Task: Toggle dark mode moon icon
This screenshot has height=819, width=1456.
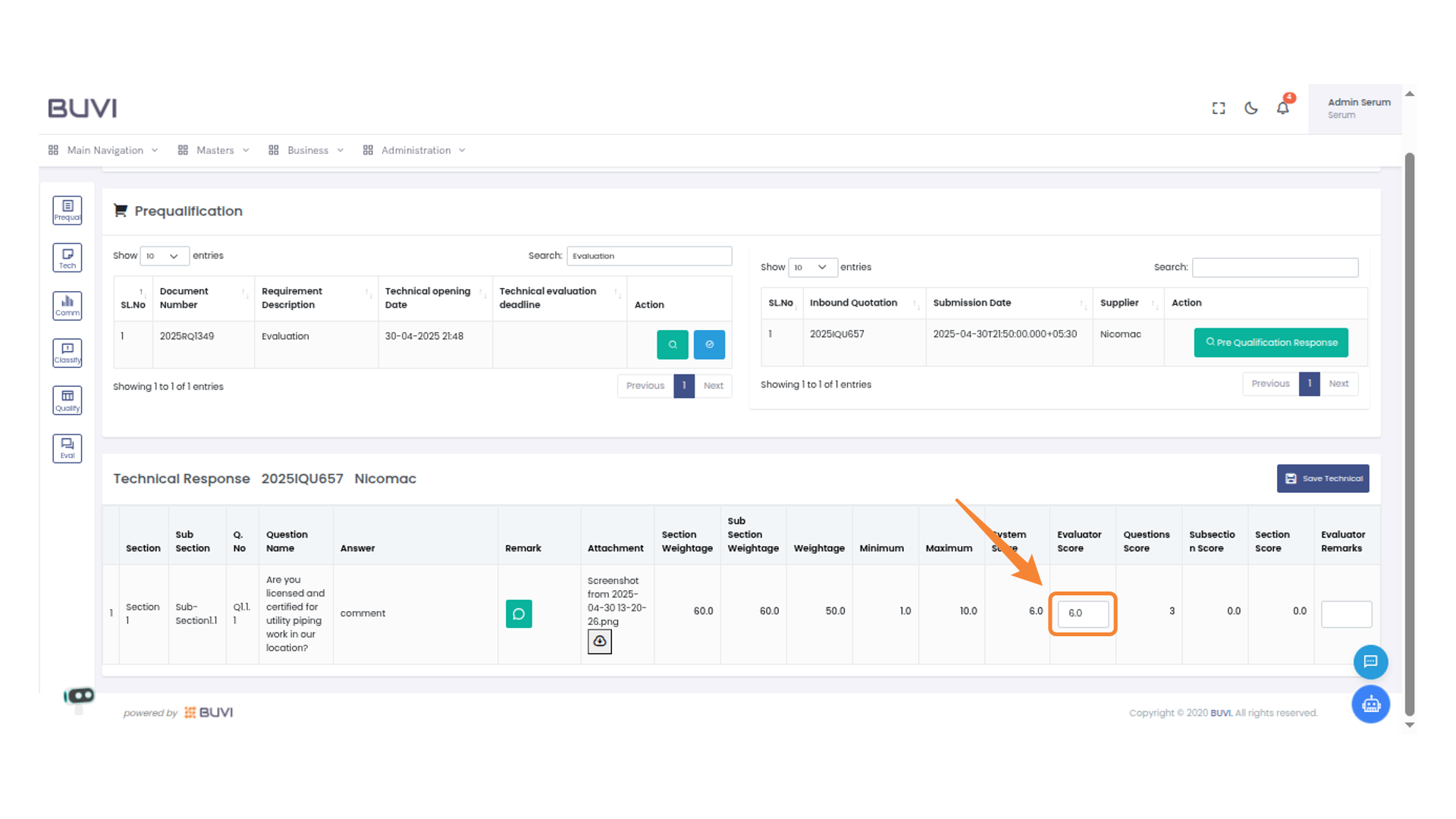Action: coord(1251,108)
